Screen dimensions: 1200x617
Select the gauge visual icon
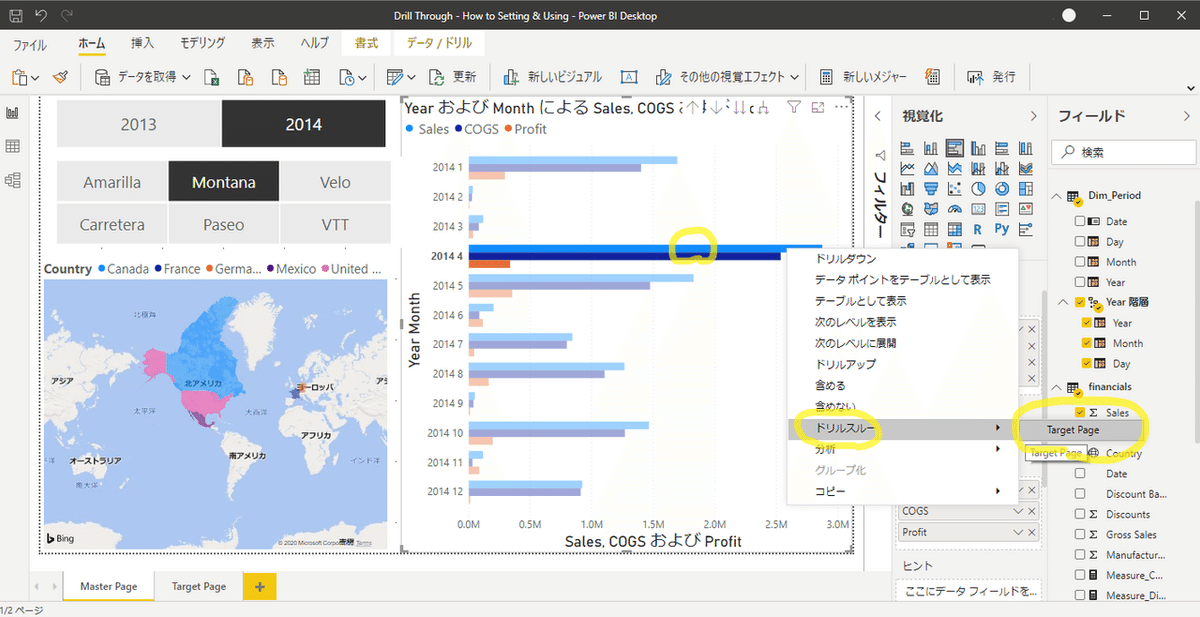pos(955,208)
